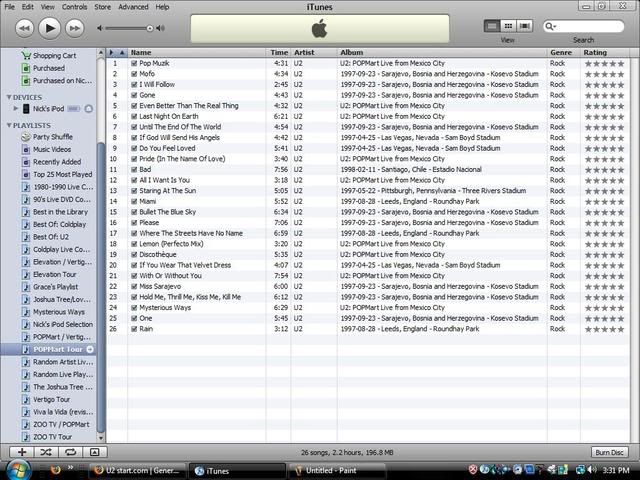
Task: Expand Nick's iPod contents
Action: tap(16, 109)
